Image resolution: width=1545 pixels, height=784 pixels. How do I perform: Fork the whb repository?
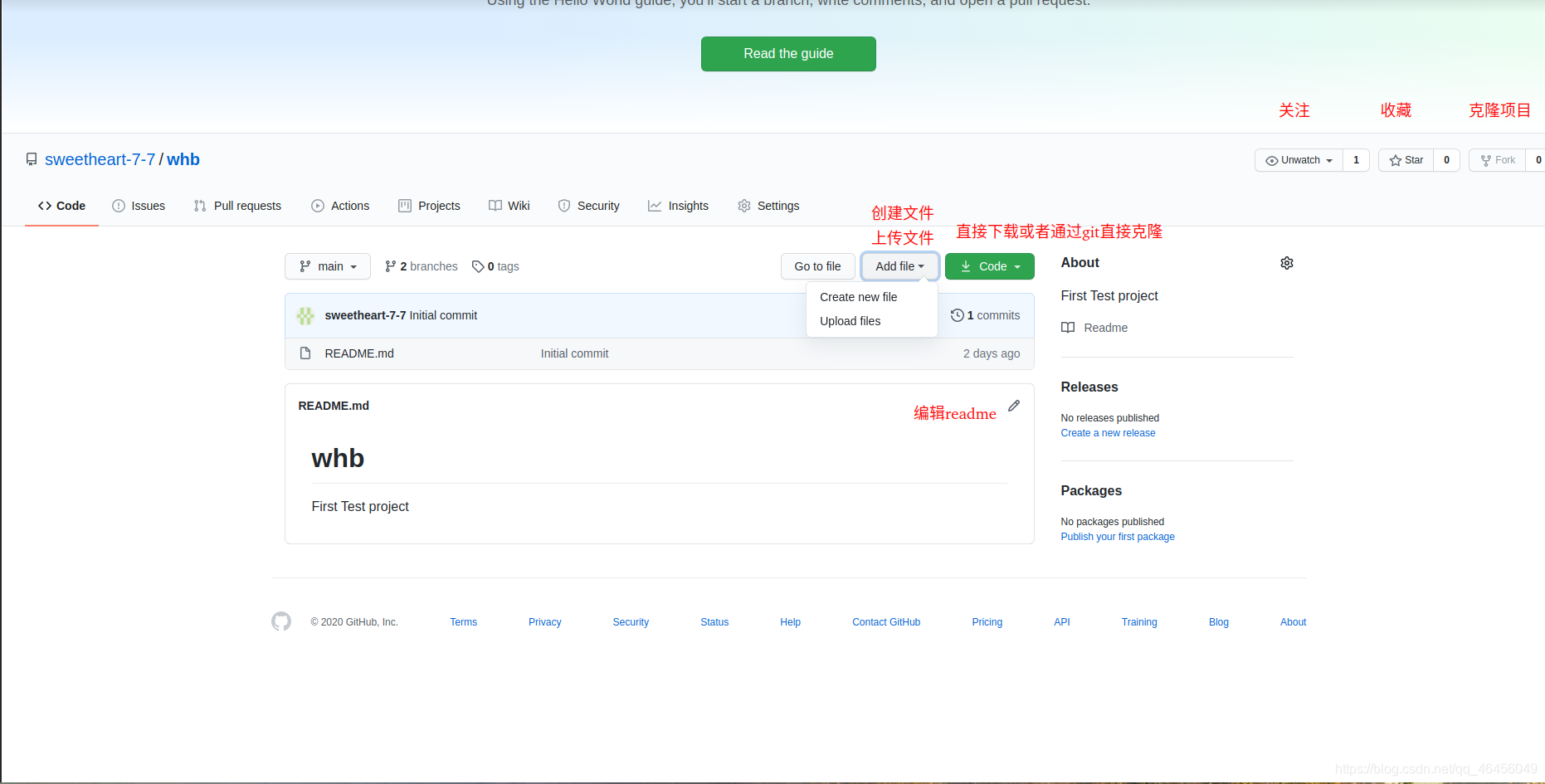[1497, 160]
